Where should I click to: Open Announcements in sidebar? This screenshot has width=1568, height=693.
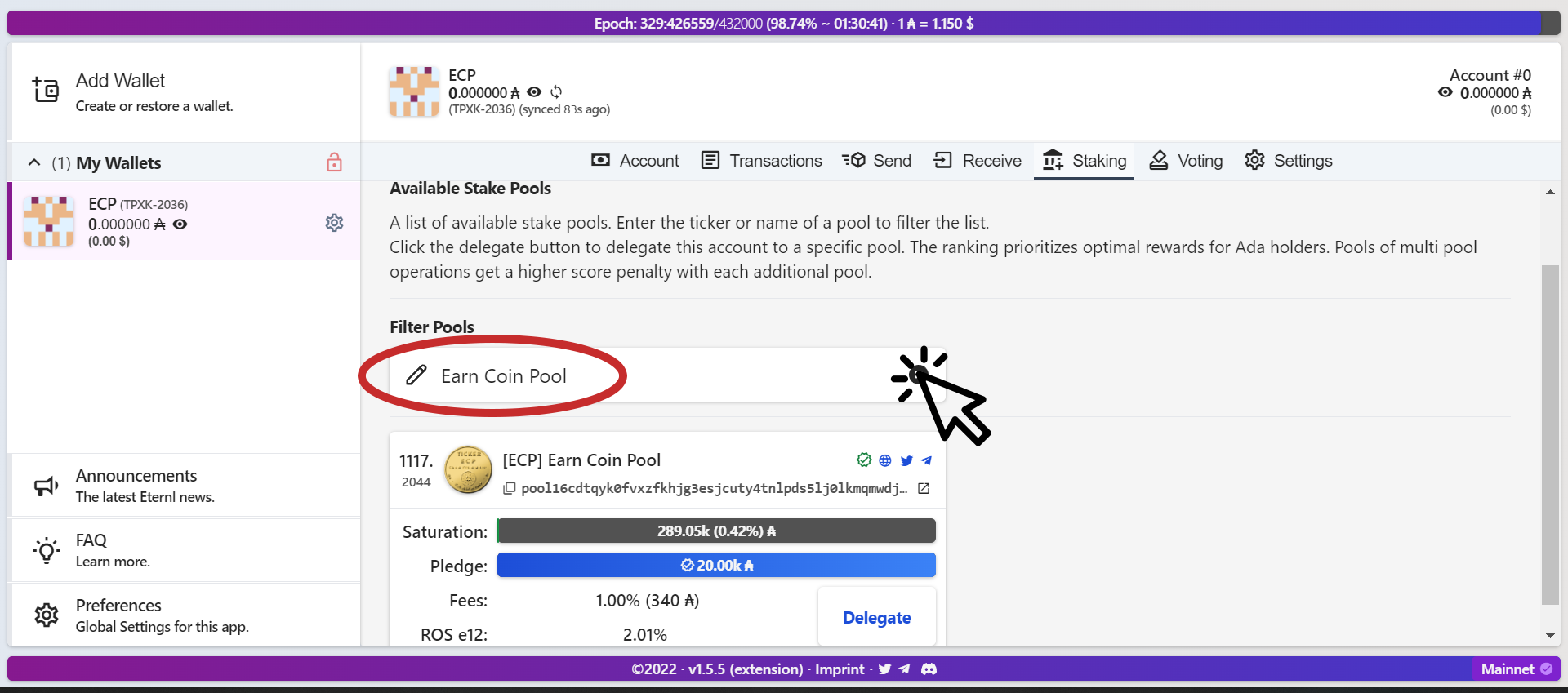[185, 486]
